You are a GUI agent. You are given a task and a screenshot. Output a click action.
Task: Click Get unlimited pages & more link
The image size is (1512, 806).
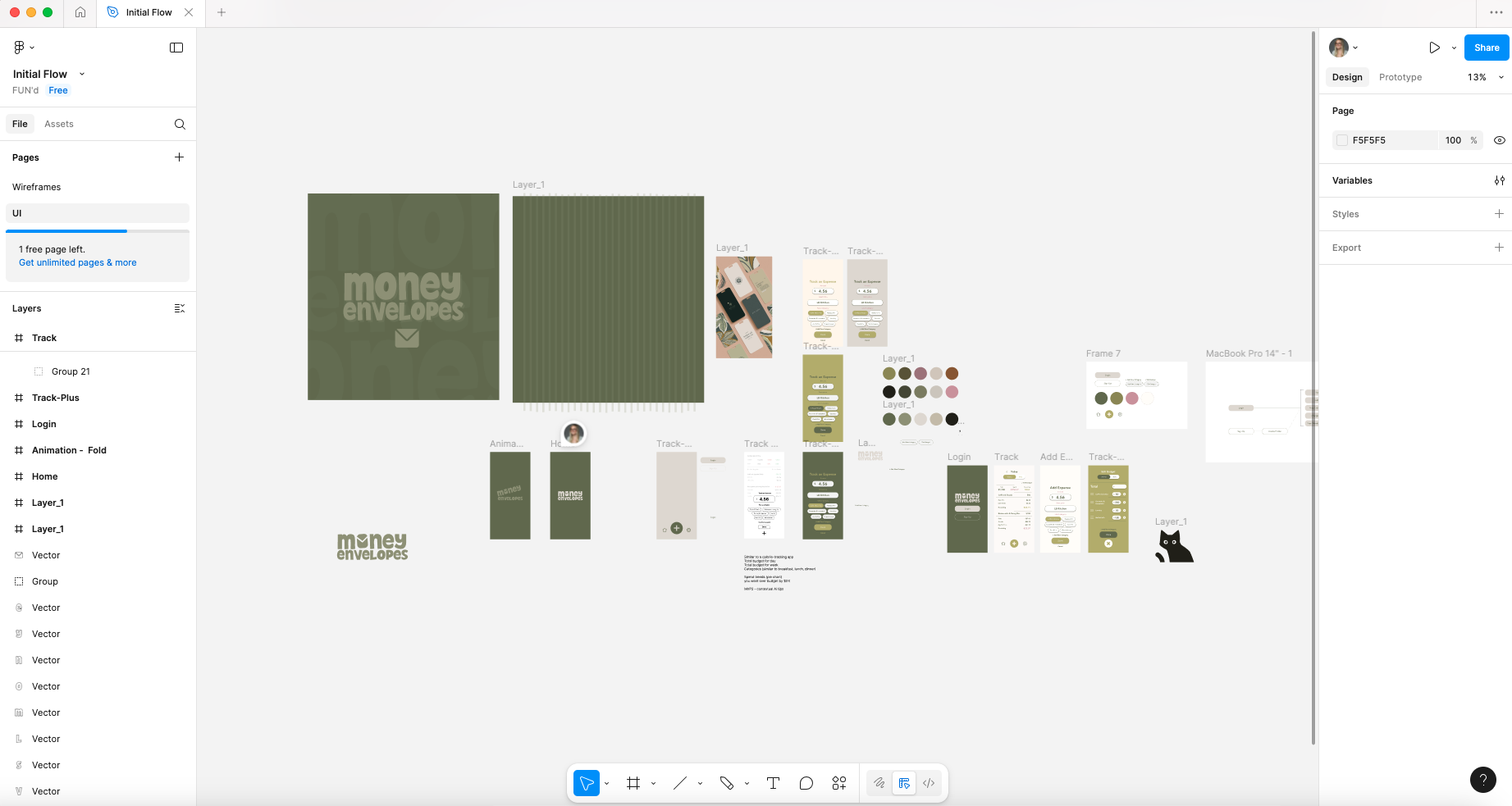(78, 262)
